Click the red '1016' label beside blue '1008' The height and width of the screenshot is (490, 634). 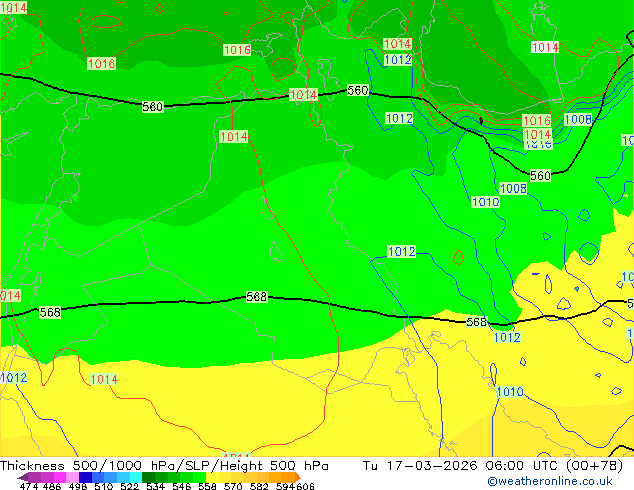tap(537, 120)
